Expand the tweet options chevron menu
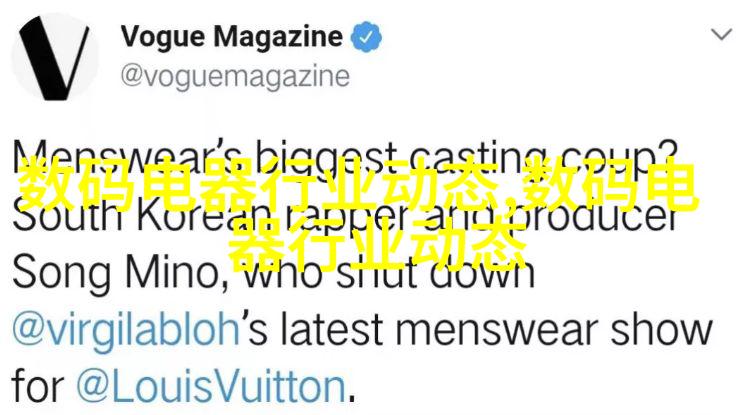The height and width of the screenshot is (415, 752). coord(721,35)
